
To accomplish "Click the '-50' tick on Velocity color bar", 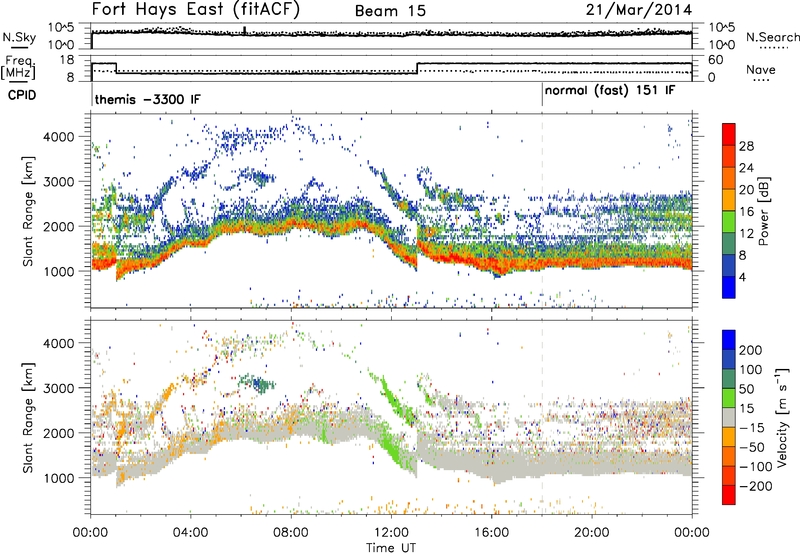I will 751,447.
